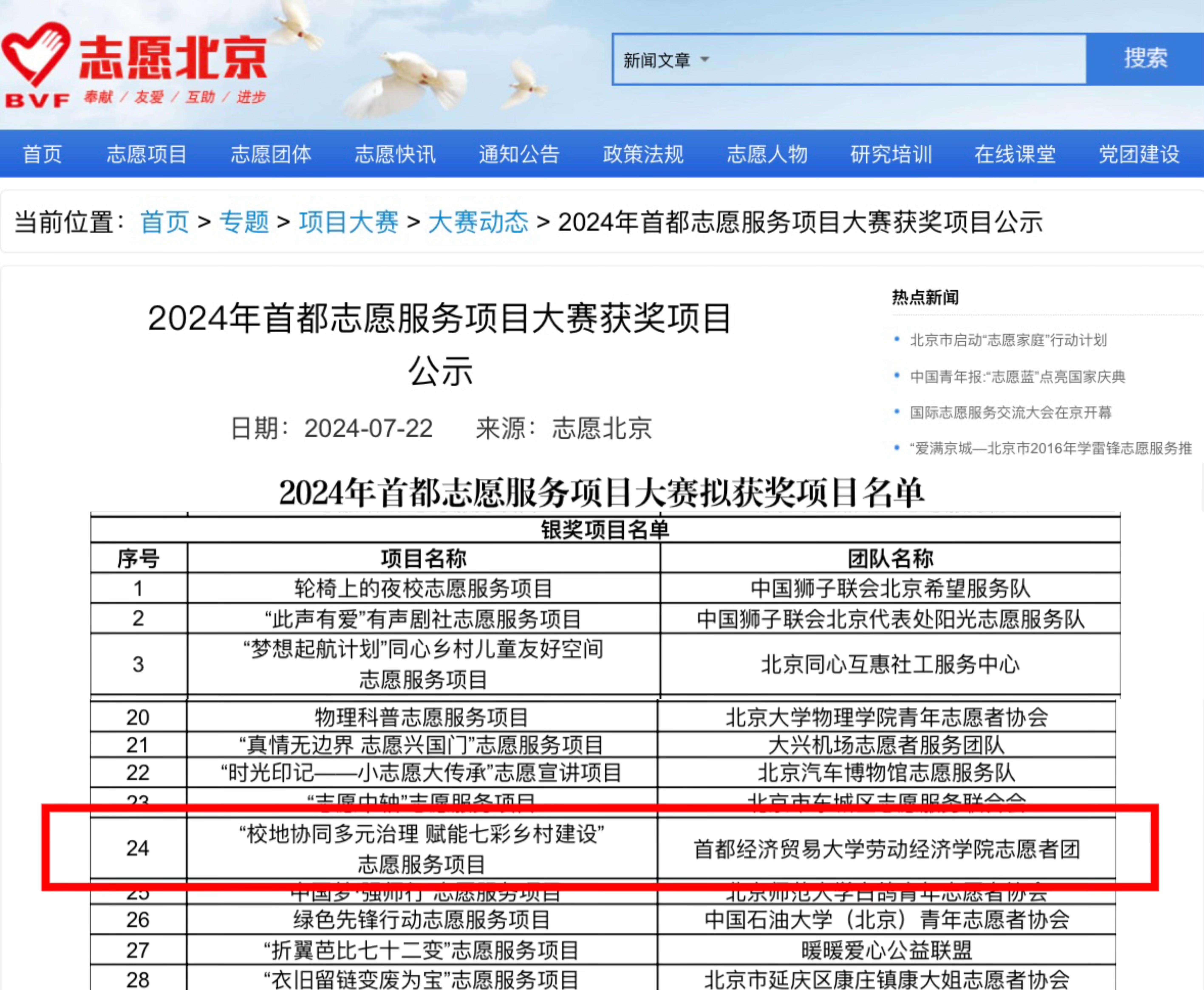Open the 志愿团体 navigation tab
1204x990 pixels.
[271, 154]
